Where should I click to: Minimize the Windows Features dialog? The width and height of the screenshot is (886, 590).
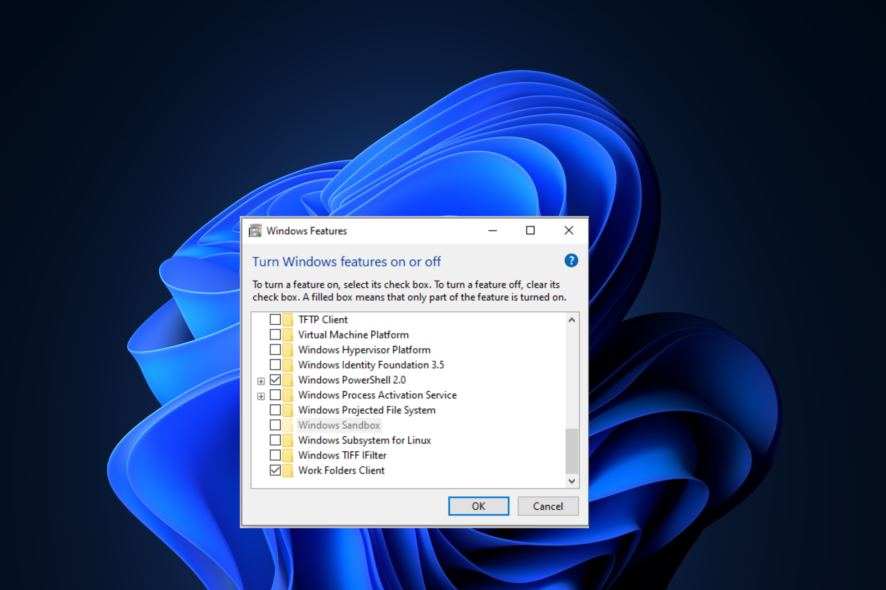(x=493, y=231)
